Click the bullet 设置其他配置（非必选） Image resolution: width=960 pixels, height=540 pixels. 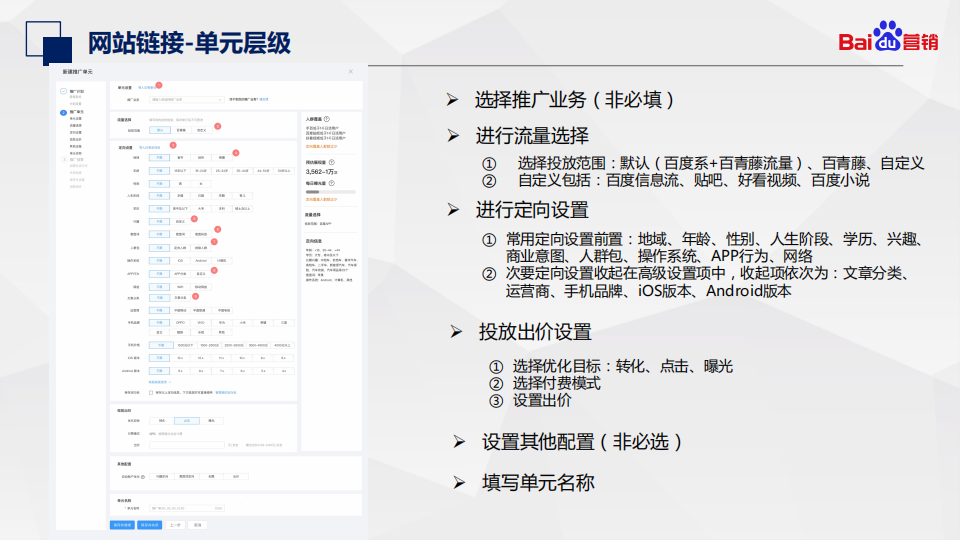(582, 441)
